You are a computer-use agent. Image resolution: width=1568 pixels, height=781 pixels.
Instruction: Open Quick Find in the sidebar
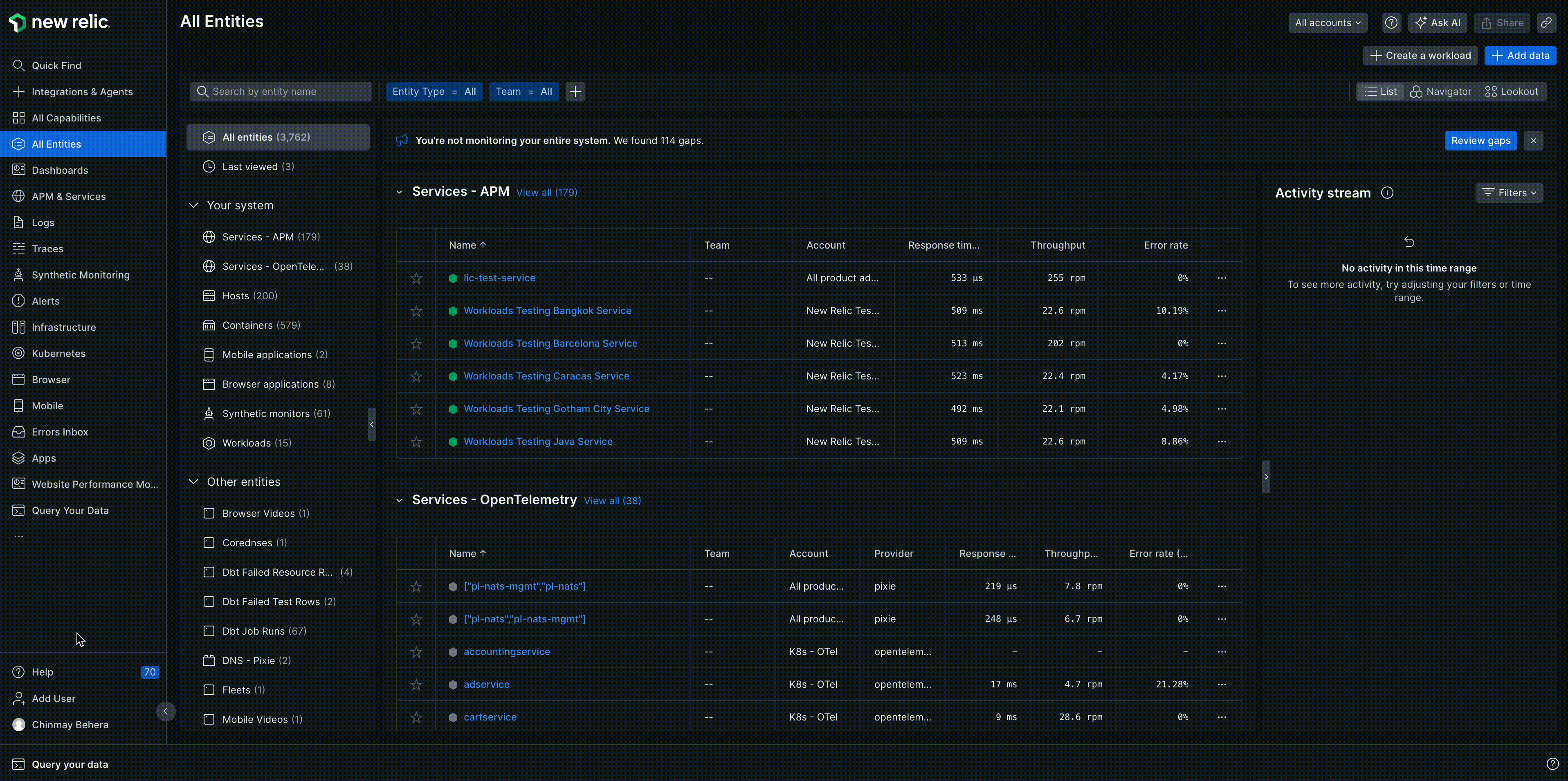(56, 65)
